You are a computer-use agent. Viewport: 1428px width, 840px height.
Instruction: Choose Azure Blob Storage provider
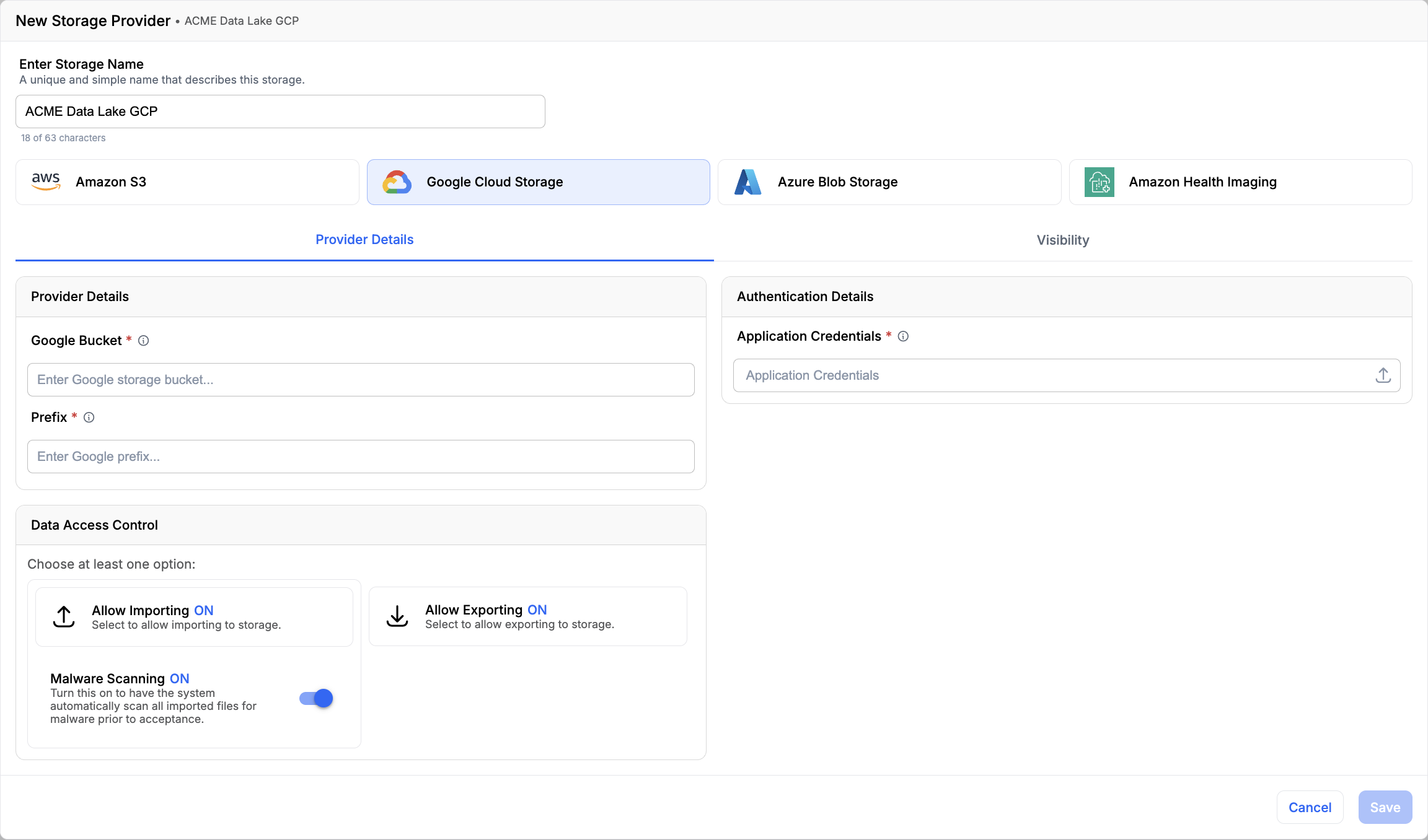click(889, 182)
